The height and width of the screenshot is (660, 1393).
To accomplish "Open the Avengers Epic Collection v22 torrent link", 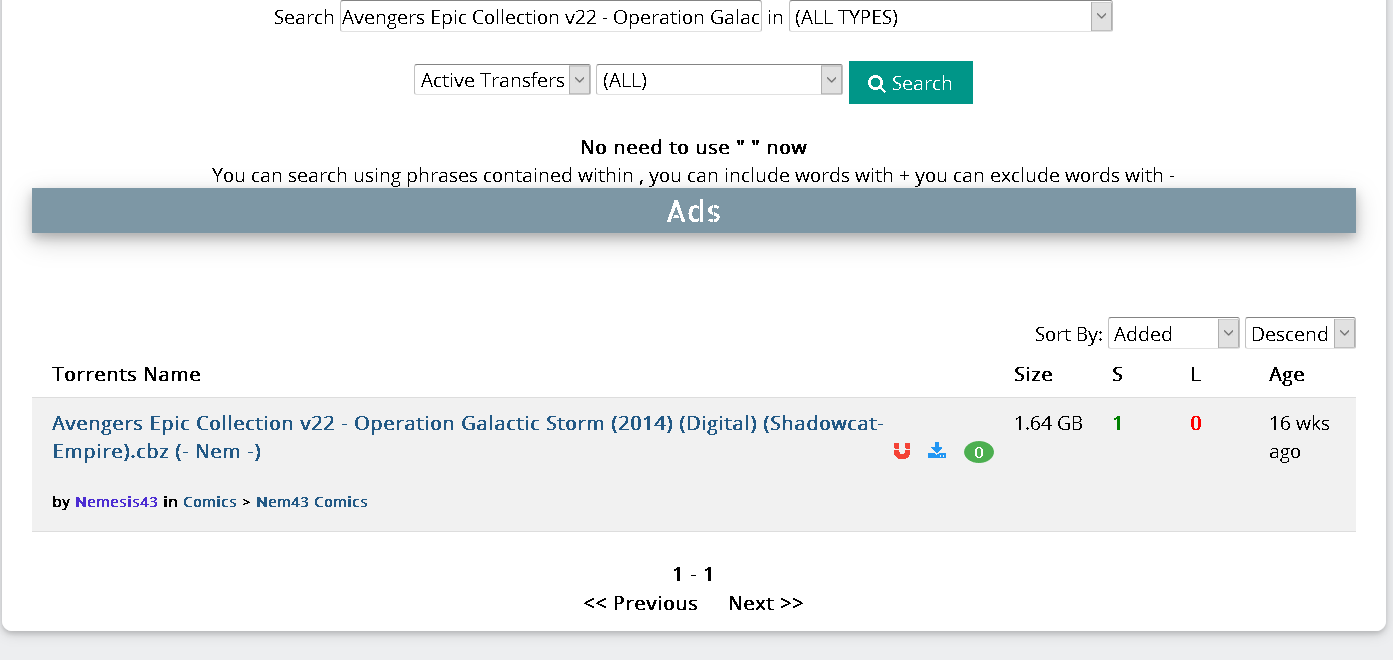I will pos(468,437).
